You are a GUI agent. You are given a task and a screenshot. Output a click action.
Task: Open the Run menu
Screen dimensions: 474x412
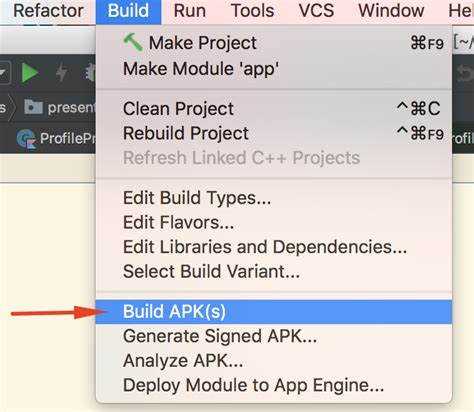tap(190, 11)
